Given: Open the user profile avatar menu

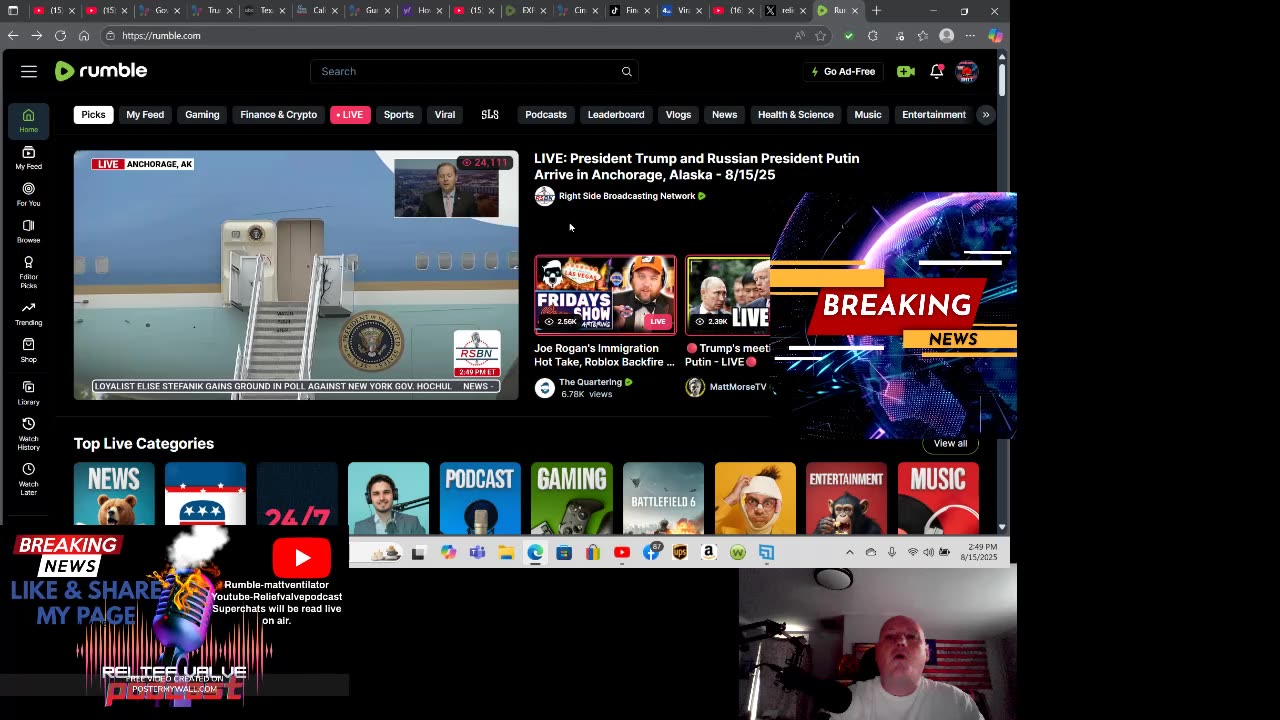Looking at the screenshot, I should pyautogui.click(x=967, y=71).
